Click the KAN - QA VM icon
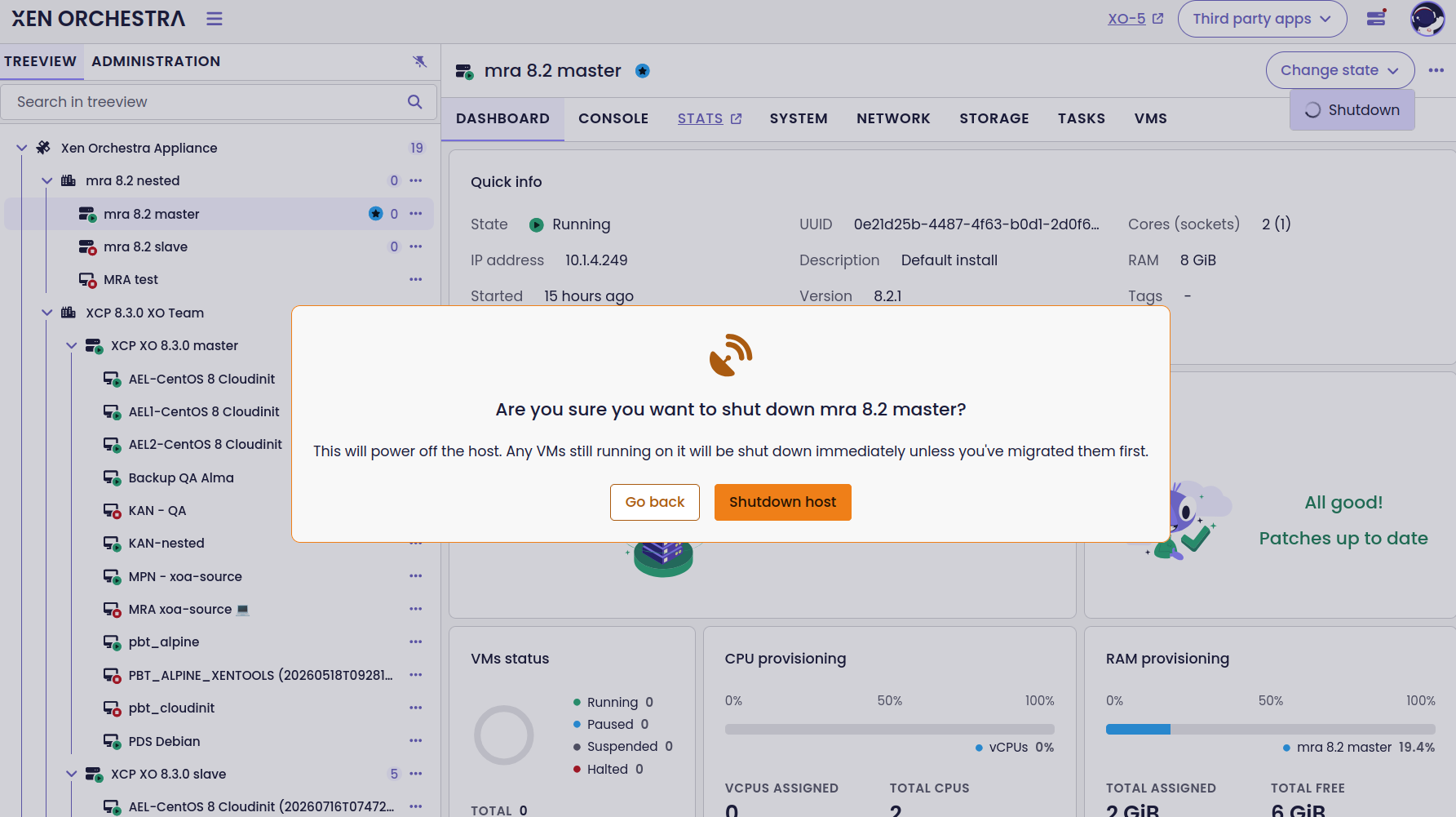The height and width of the screenshot is (817, 1456). [113, 511]
